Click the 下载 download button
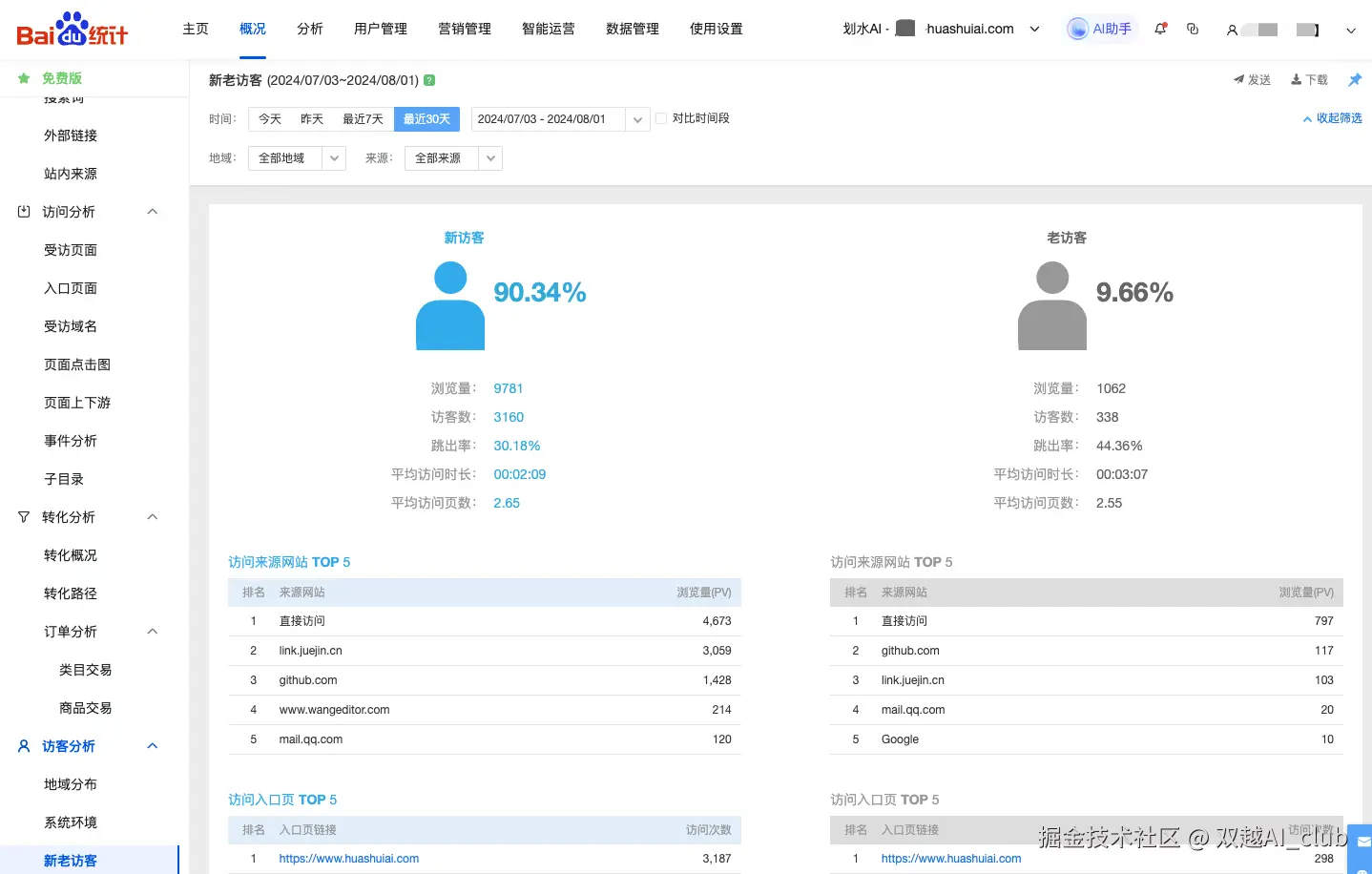Screen dimensions: 1372x874 pos(1309,80)
